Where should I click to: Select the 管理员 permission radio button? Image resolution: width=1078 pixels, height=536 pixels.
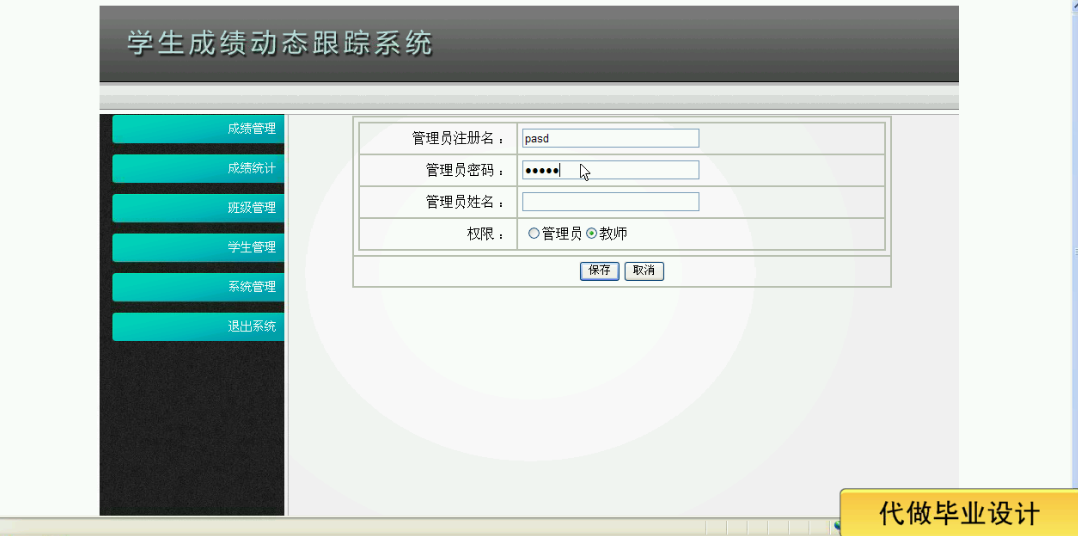(534, 234)
